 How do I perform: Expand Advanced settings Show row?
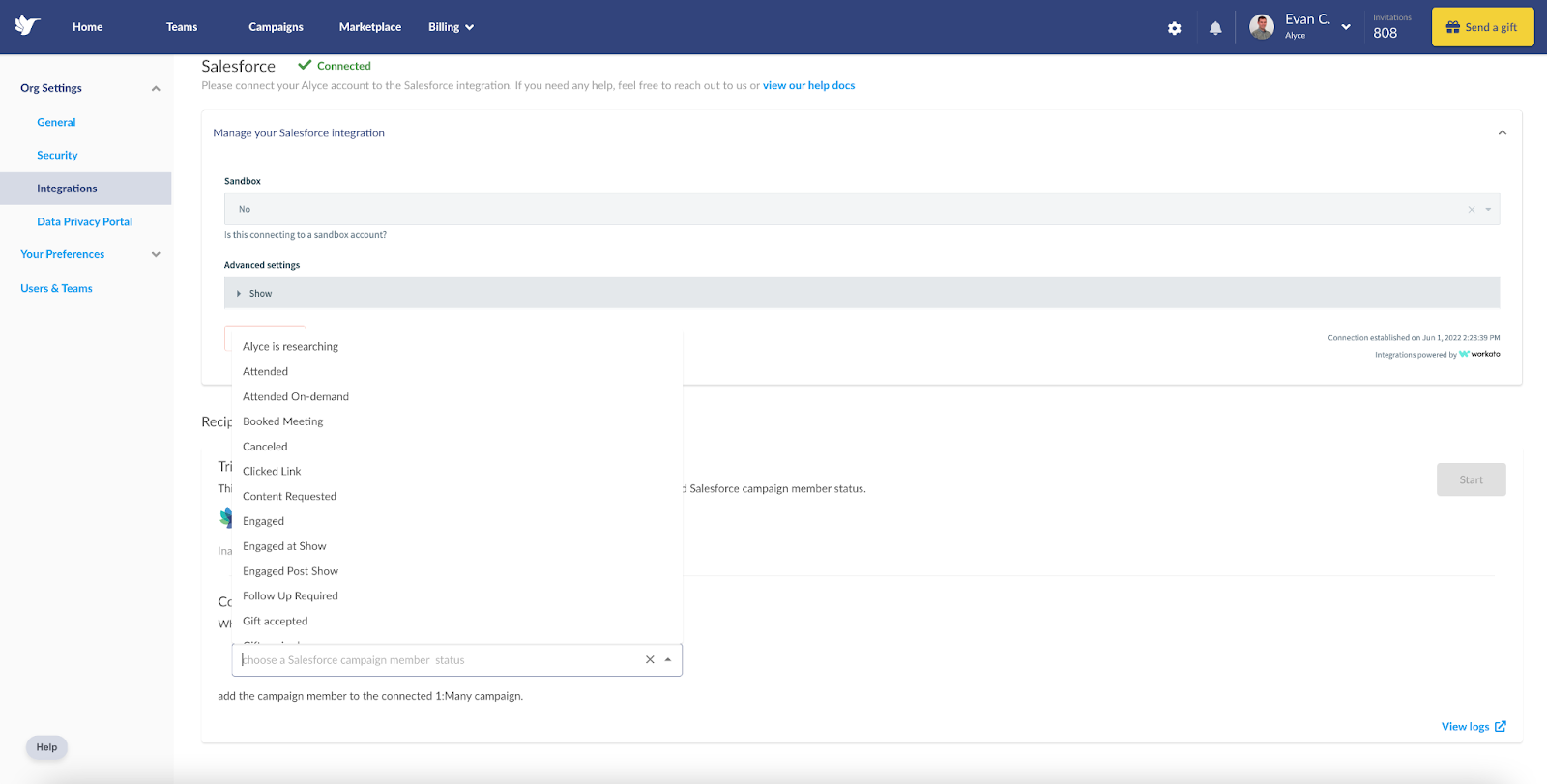(x=861, y=293)
